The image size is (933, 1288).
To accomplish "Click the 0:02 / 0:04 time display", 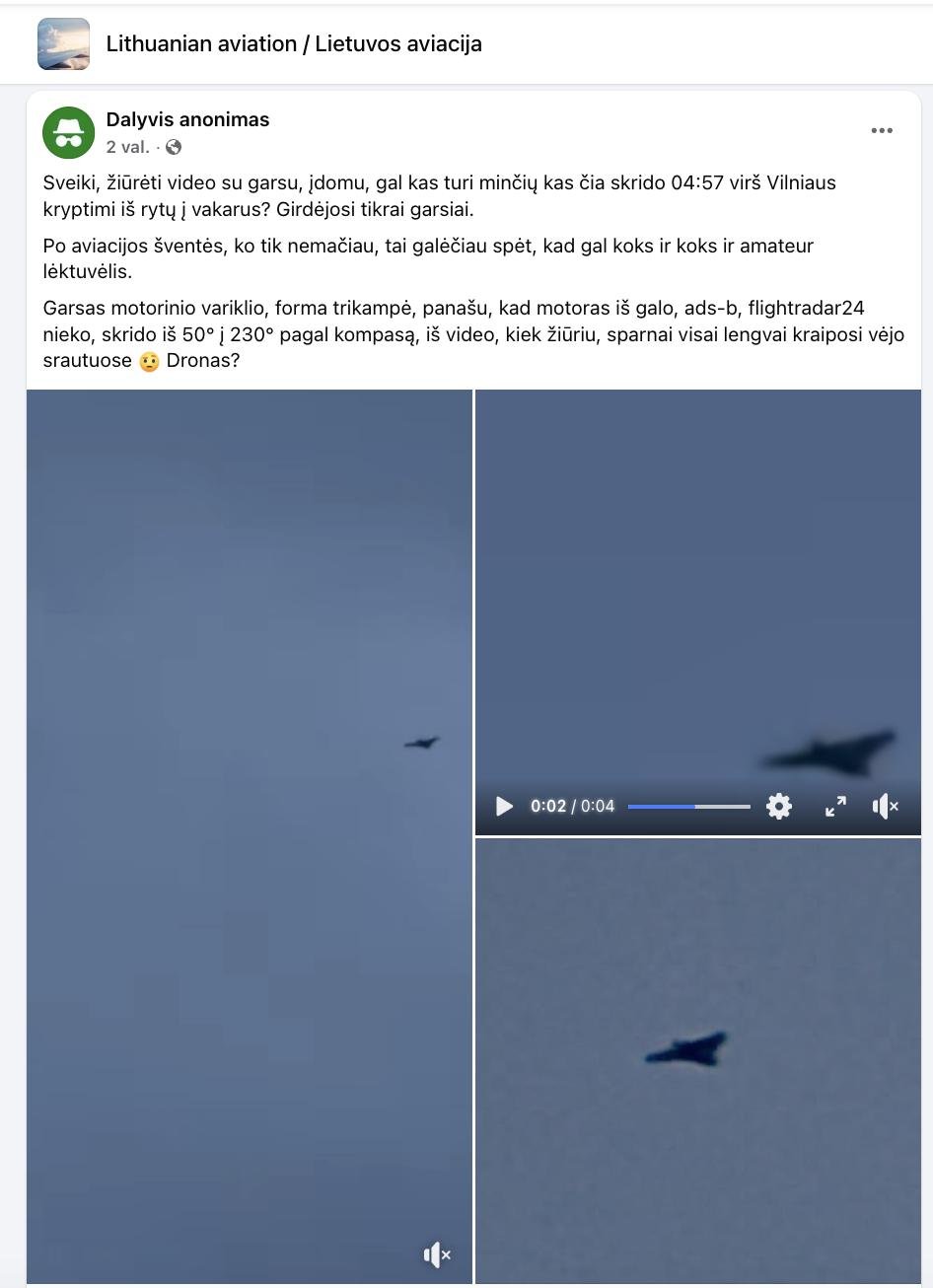I will (x=572, y=806).
